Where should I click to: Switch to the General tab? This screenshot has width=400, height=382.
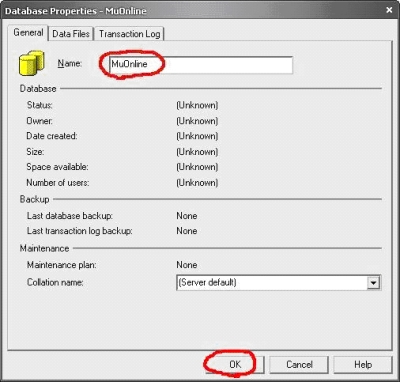(x=28, y=33)
